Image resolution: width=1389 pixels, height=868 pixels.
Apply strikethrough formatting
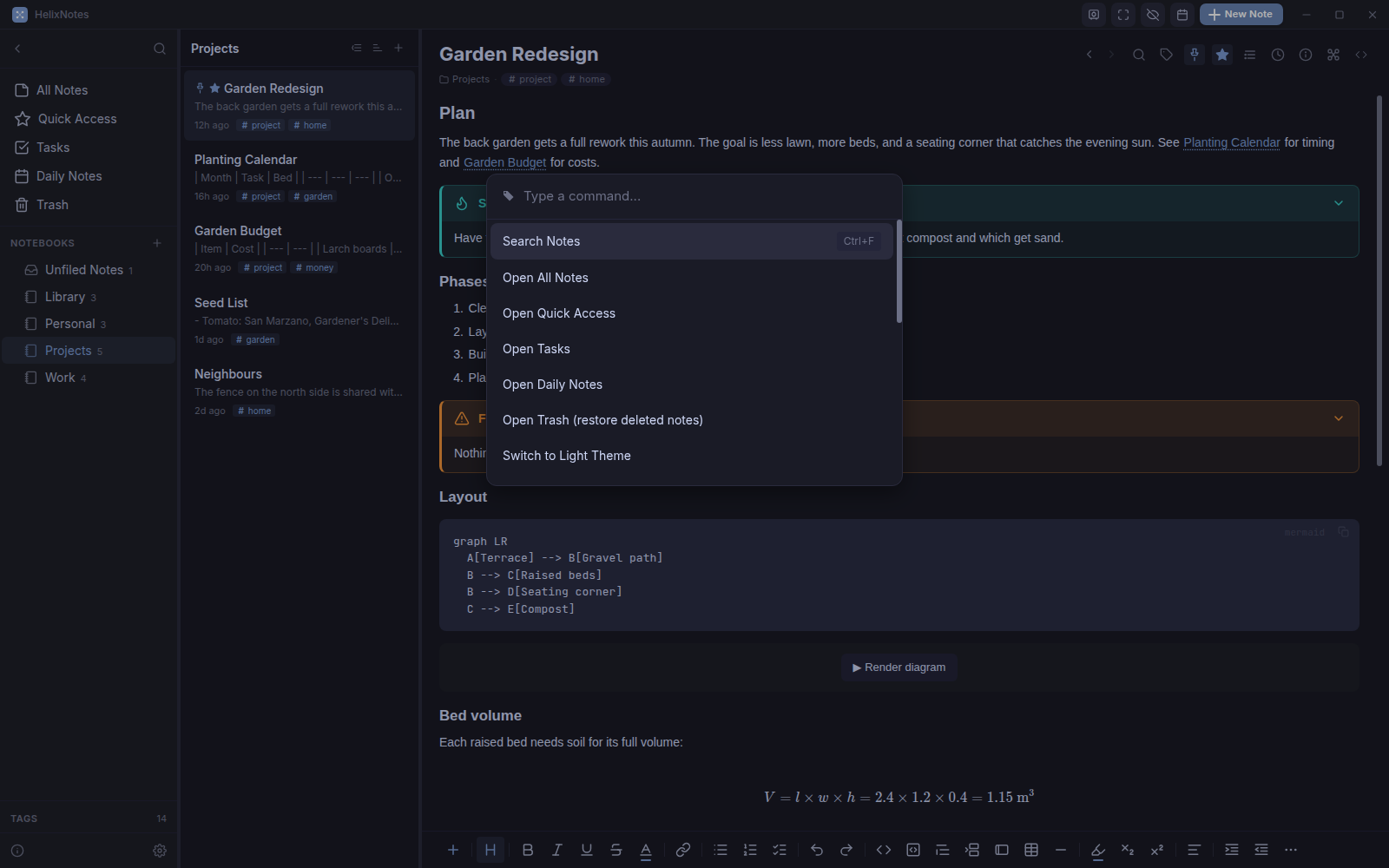(x=616, y=850)
